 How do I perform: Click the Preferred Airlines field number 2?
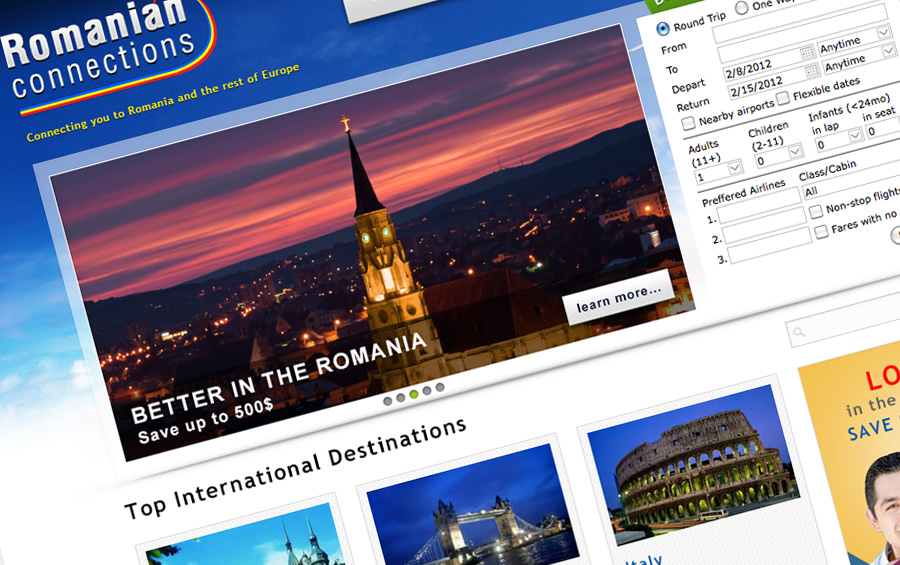tap(765, 226)
